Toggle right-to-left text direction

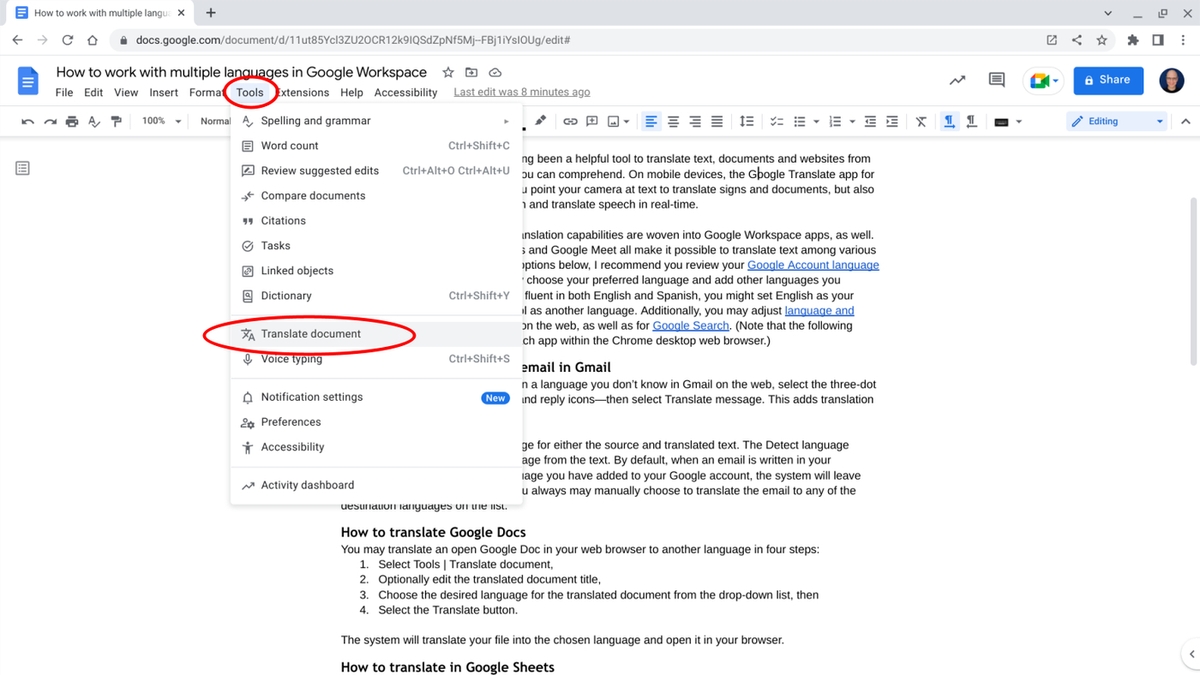(971, 121)
